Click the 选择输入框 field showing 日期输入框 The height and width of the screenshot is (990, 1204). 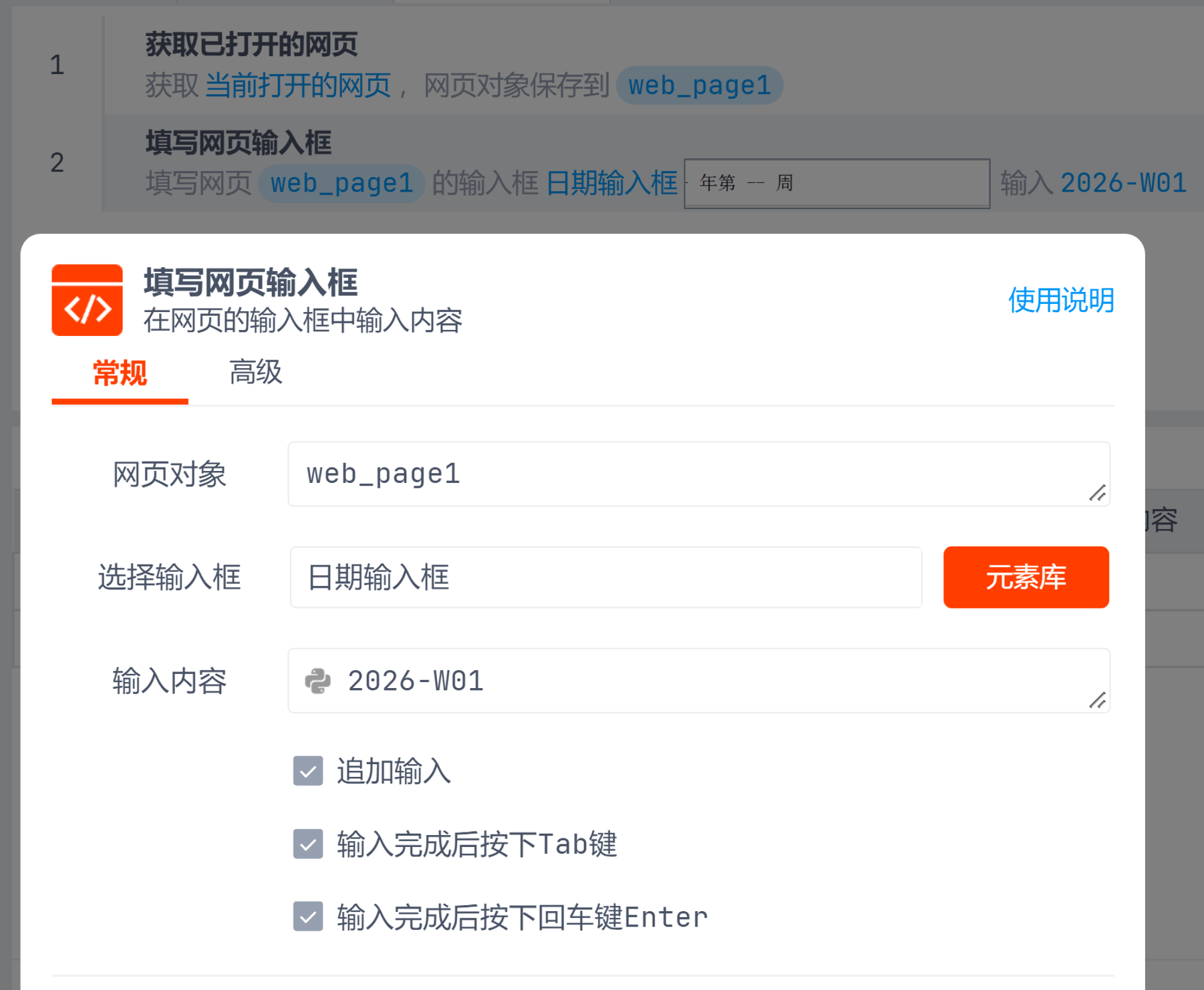tap(605, 577)
